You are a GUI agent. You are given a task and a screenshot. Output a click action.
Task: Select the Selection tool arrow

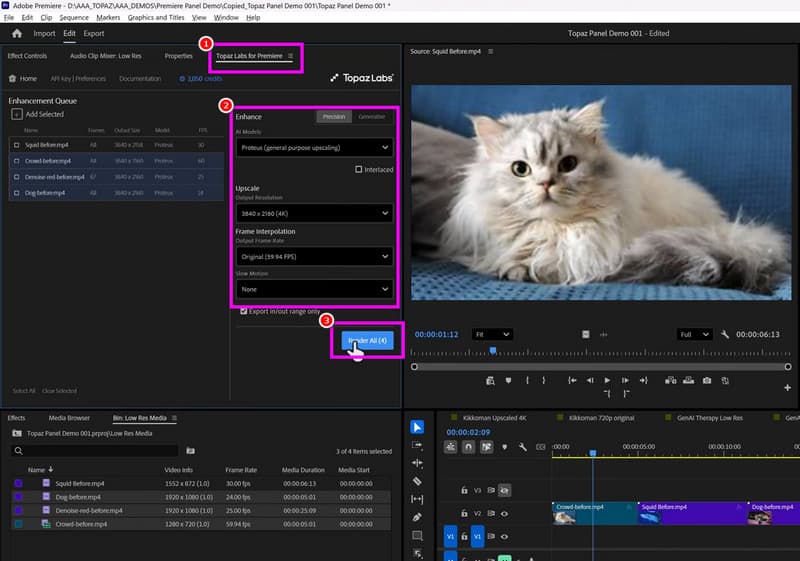tap(417, 427)
